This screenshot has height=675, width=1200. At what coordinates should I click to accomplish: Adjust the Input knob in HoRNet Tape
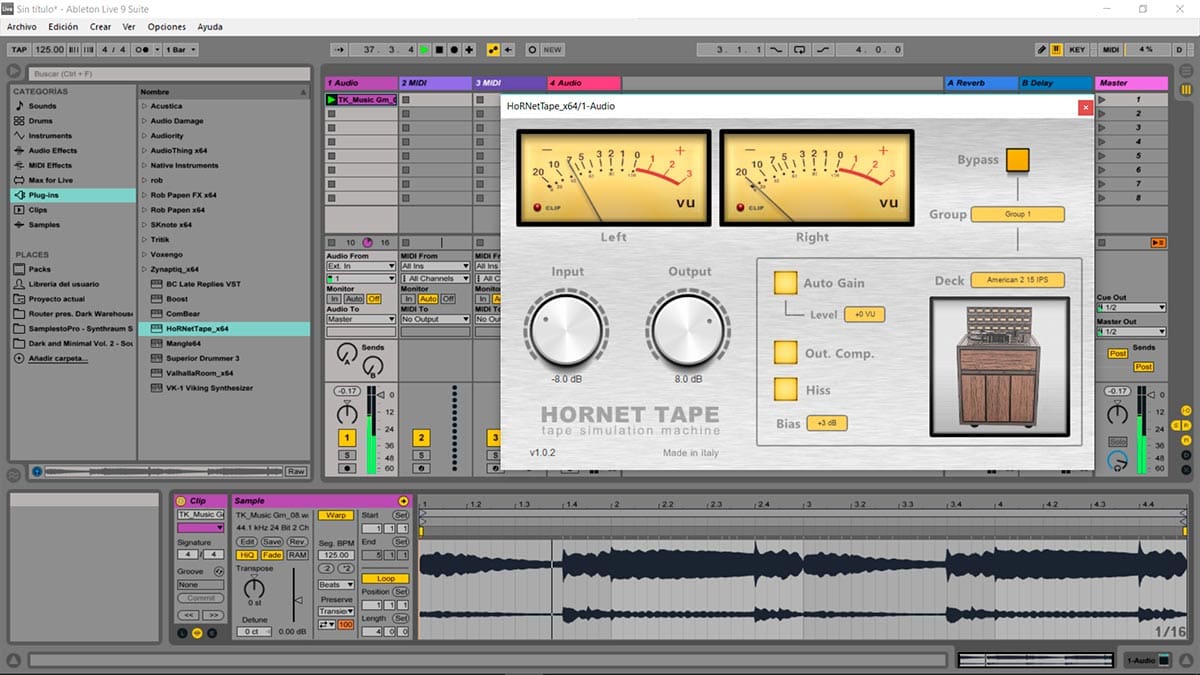[x=566, y=329]
